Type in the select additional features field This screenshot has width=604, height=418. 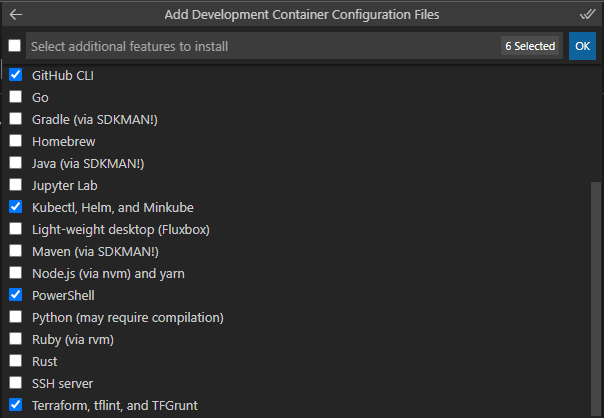(260, 46)
